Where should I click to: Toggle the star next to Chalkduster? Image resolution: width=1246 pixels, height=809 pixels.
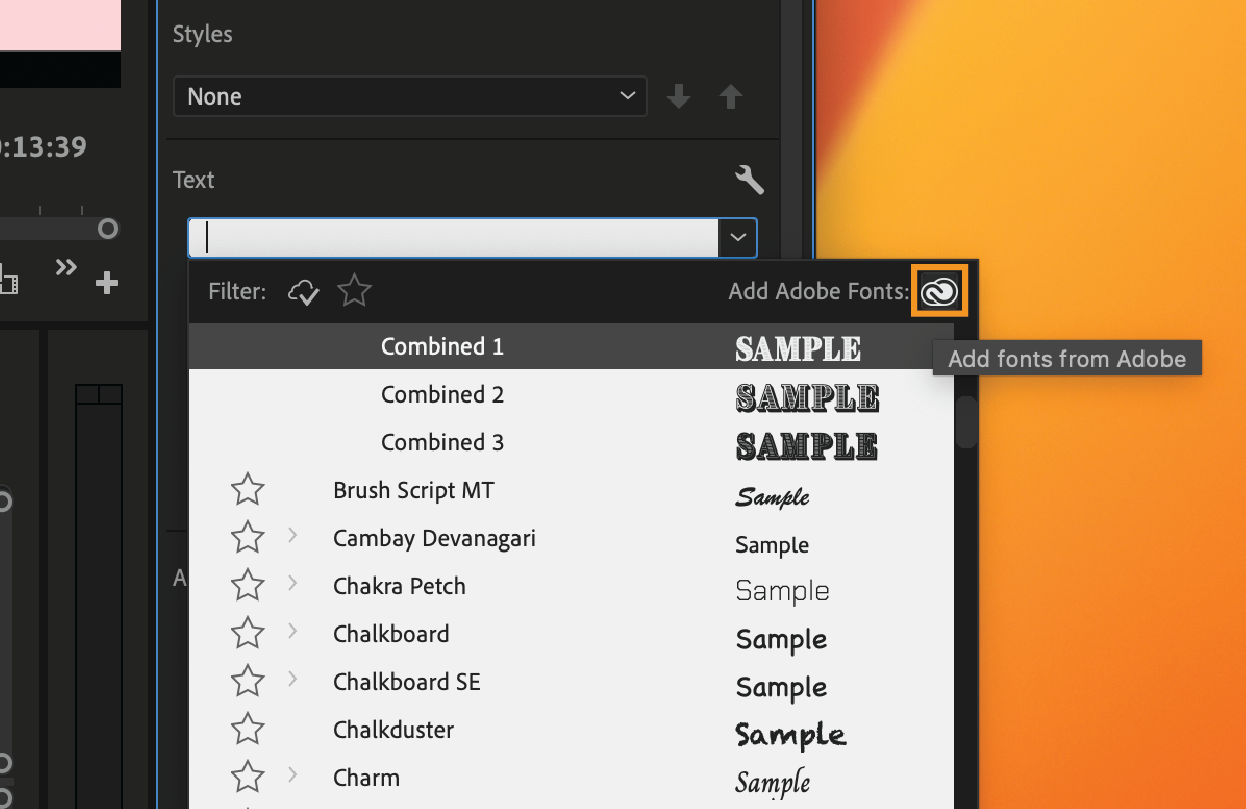pos(247,729)
